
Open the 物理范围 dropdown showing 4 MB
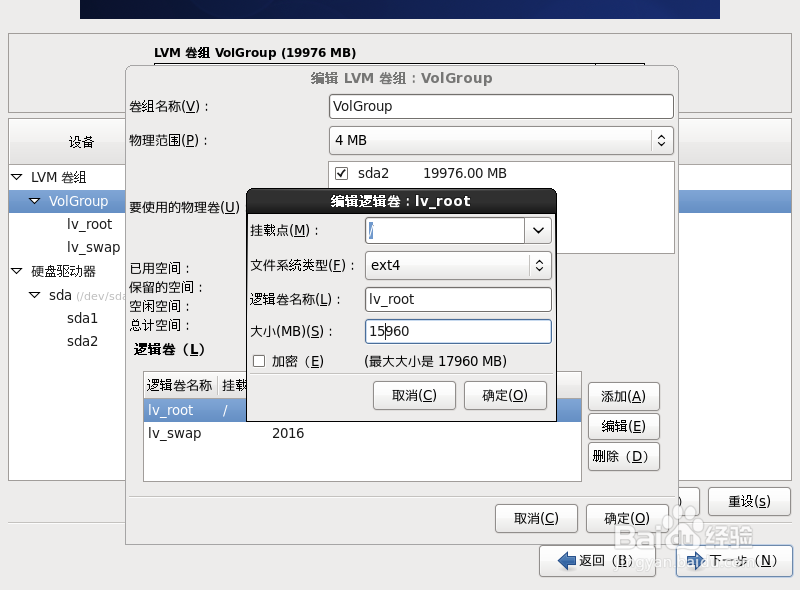tap(661, 140)
